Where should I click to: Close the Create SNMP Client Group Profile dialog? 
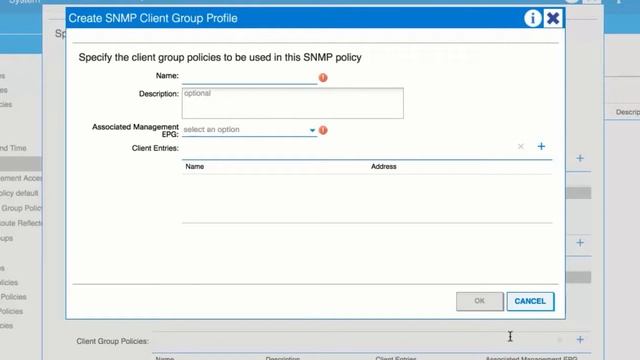553,18
